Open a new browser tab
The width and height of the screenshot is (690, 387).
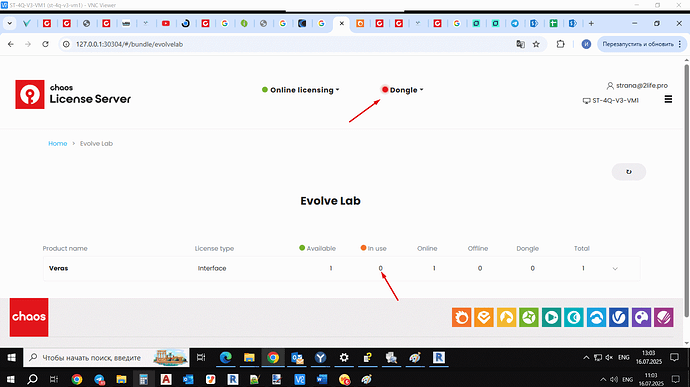click(591, 23)
